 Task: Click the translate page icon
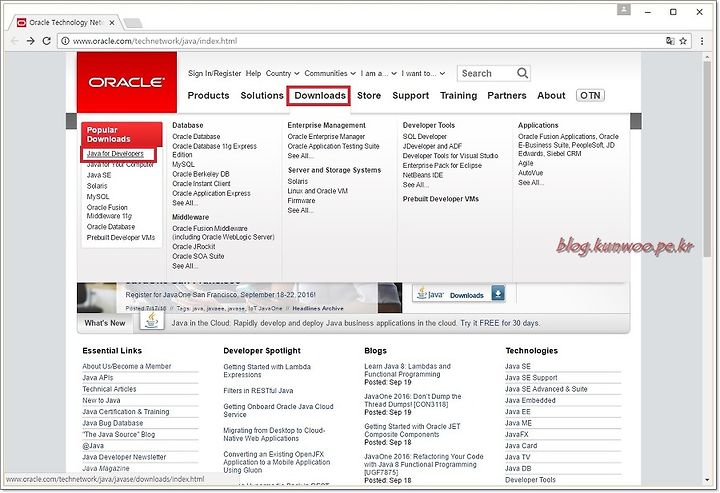(x=670, y=41)
